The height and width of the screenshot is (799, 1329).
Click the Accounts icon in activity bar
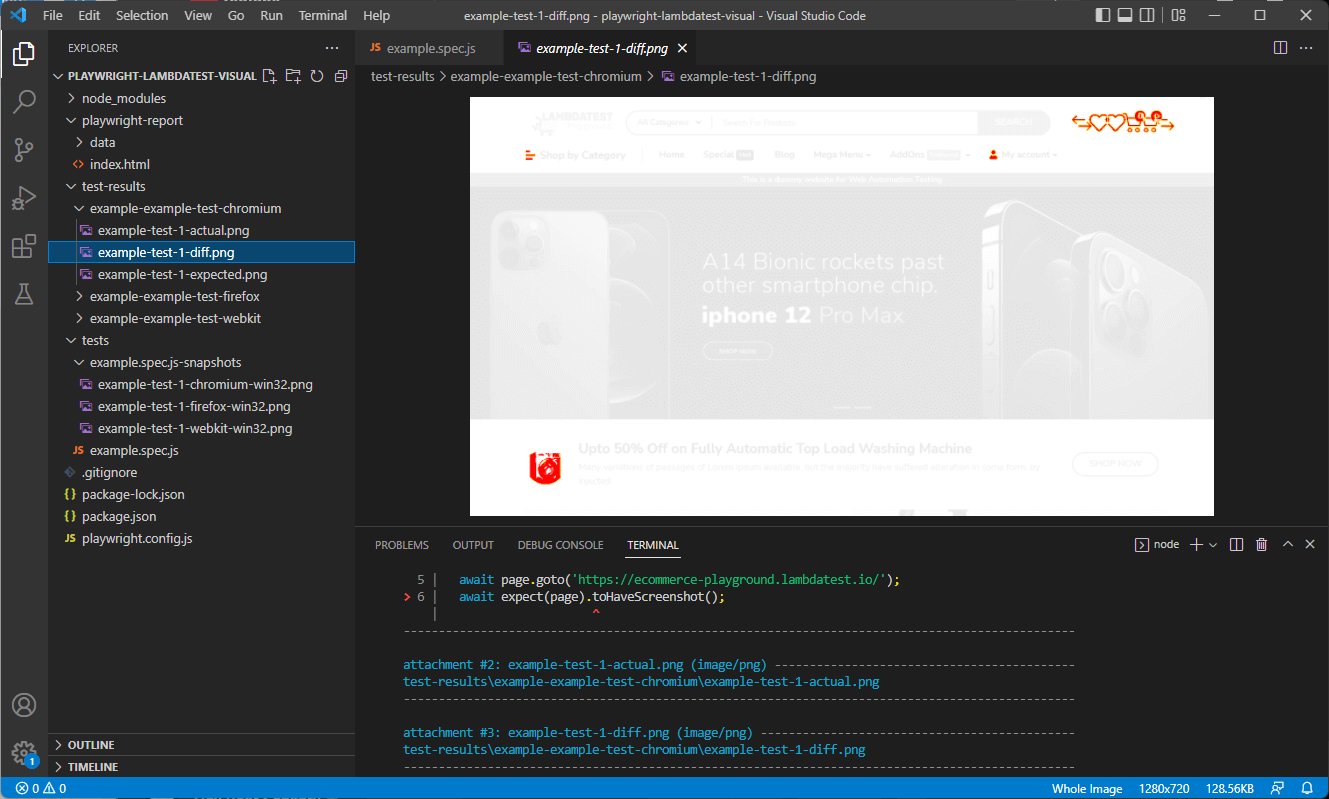[24, 705]
